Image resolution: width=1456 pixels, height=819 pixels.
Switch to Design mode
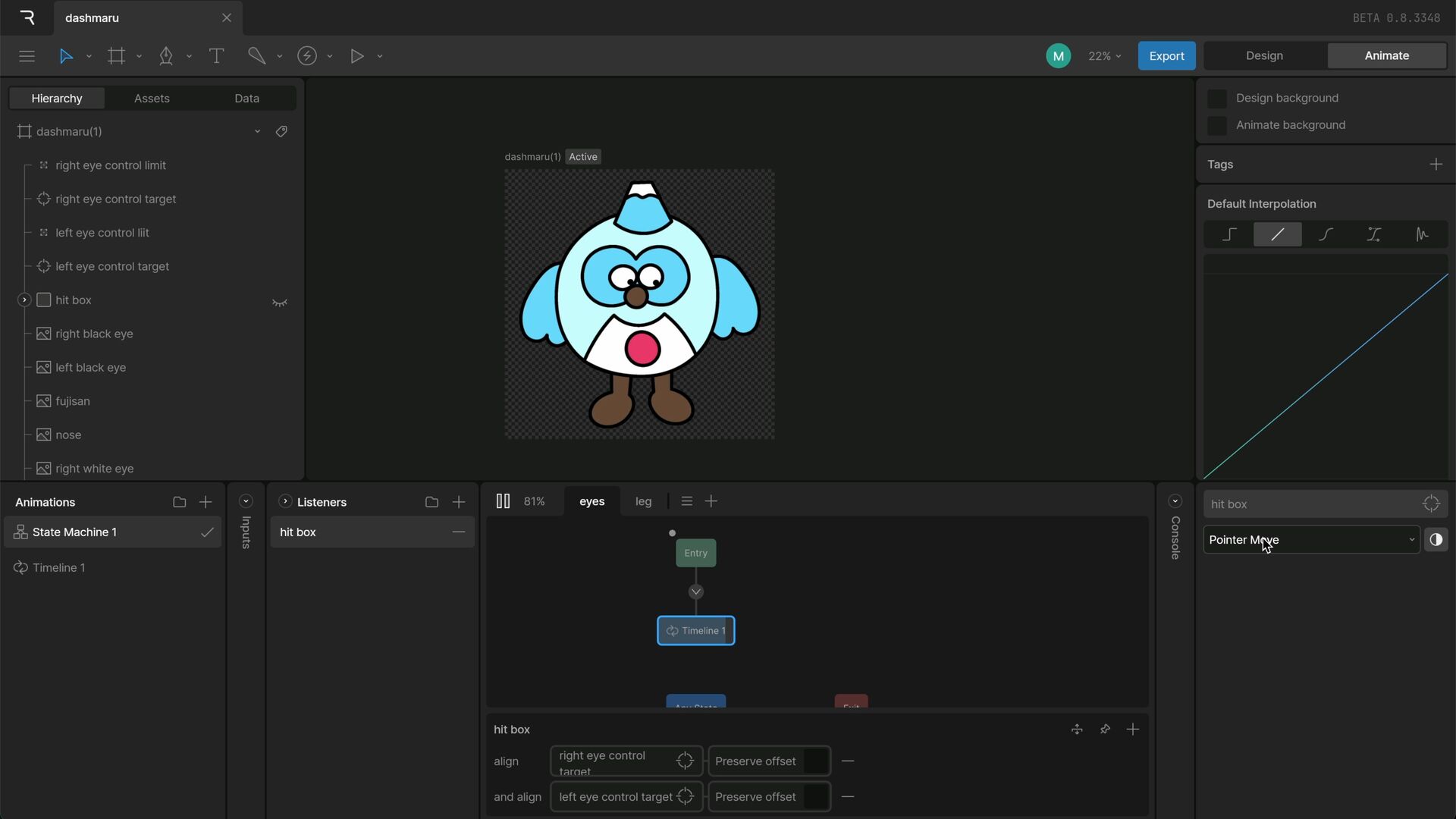[x=1264, y=56]
